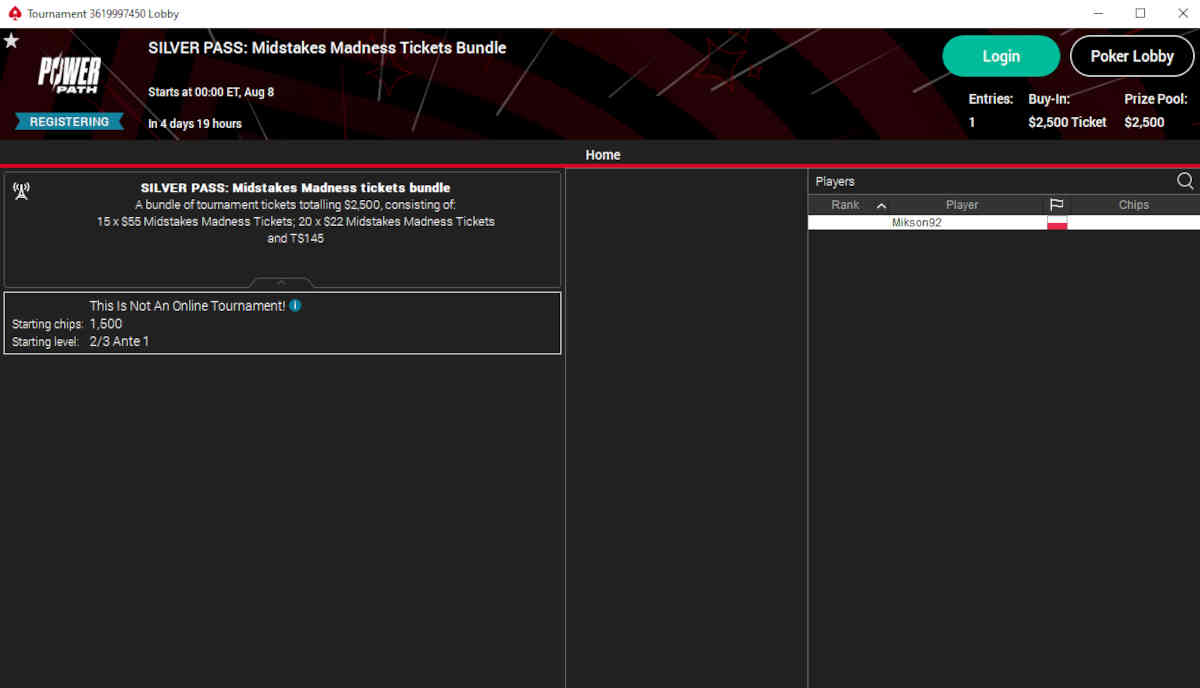Open the Home tab
1200x688 pixels.
tap(603, 155)
